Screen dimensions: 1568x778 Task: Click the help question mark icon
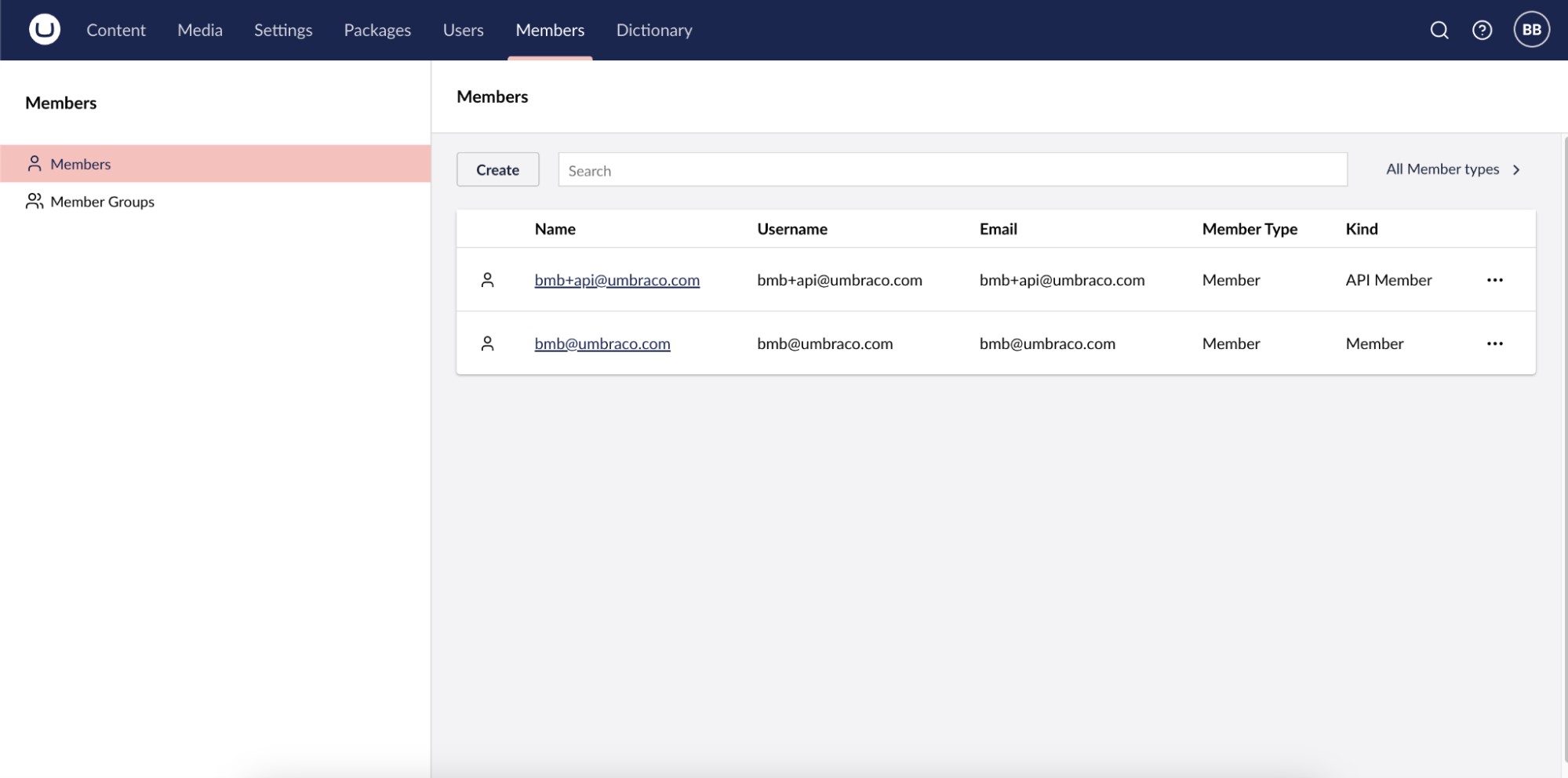[x=1483, y=30]
